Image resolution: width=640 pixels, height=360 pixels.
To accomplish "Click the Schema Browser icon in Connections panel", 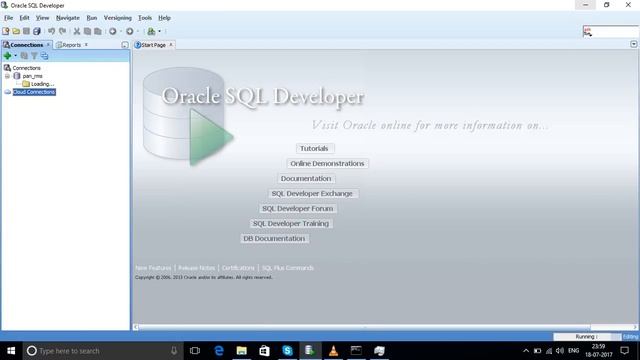I will point(44,56).
